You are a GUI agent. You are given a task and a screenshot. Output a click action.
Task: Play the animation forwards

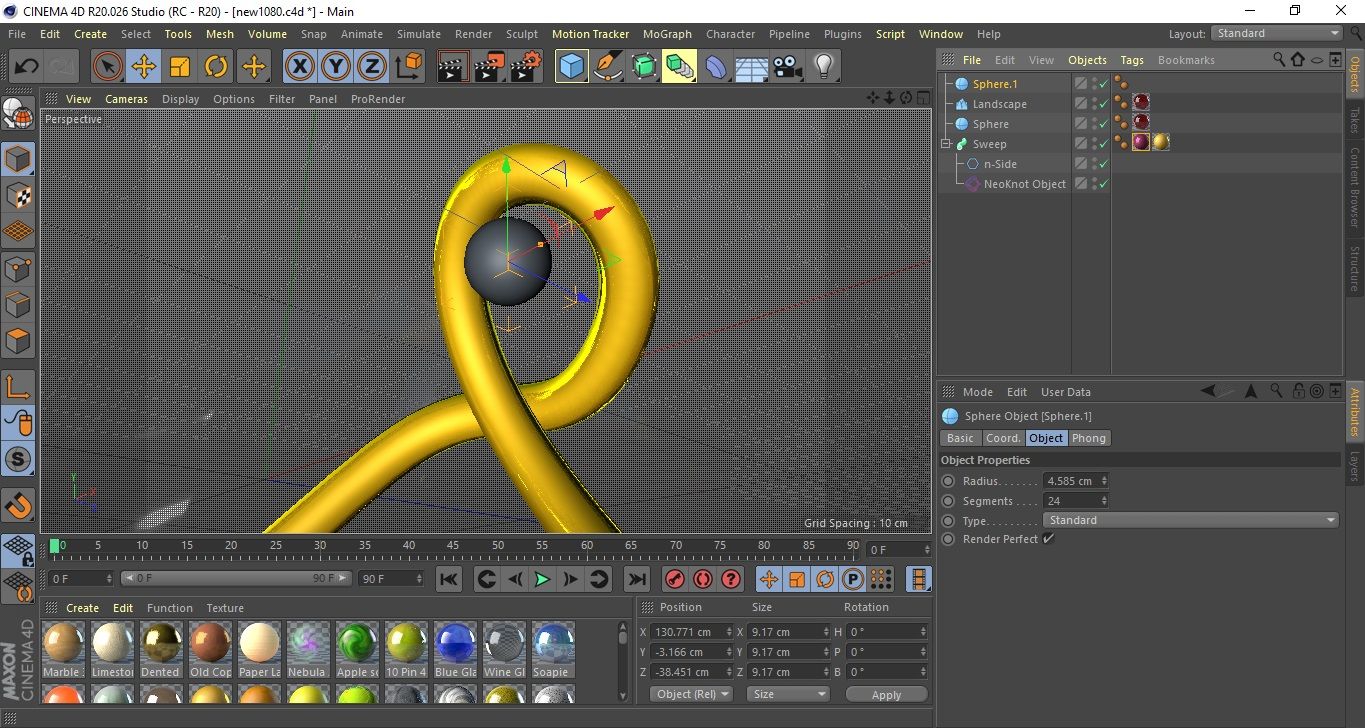[542, 579]
